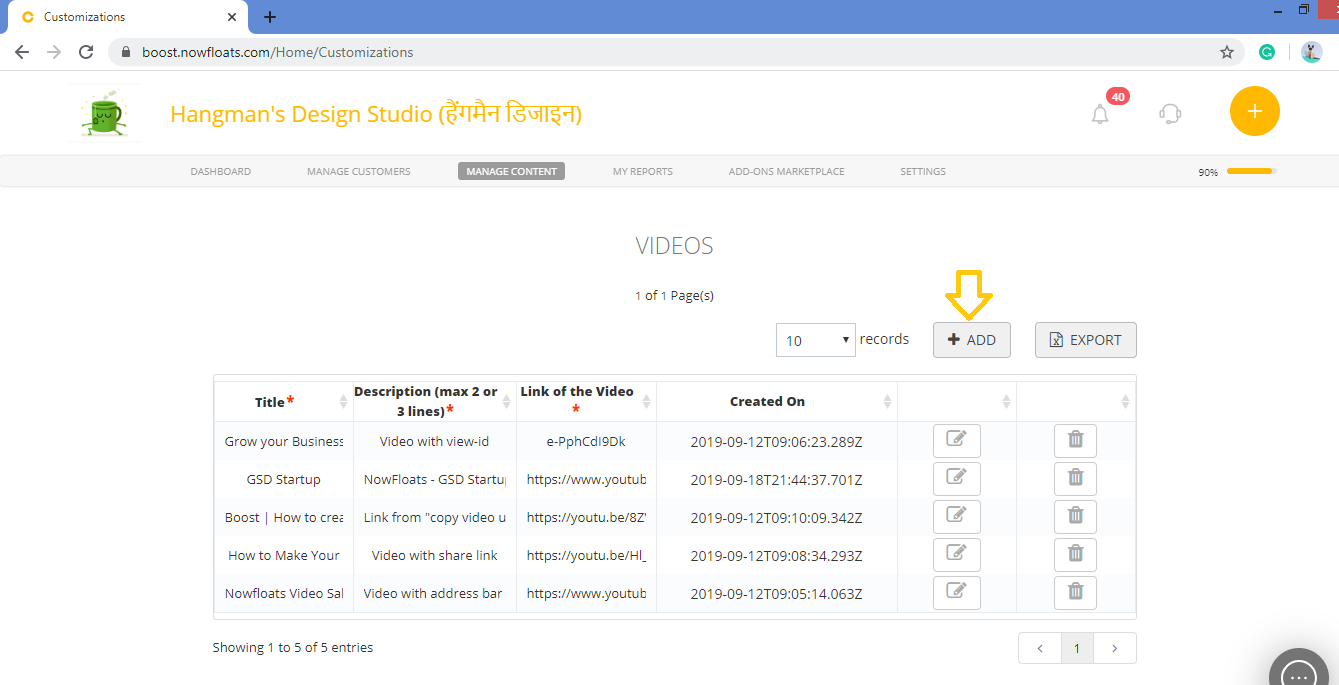Delete the 'GSD Startup' video row

click(1075, 479)
